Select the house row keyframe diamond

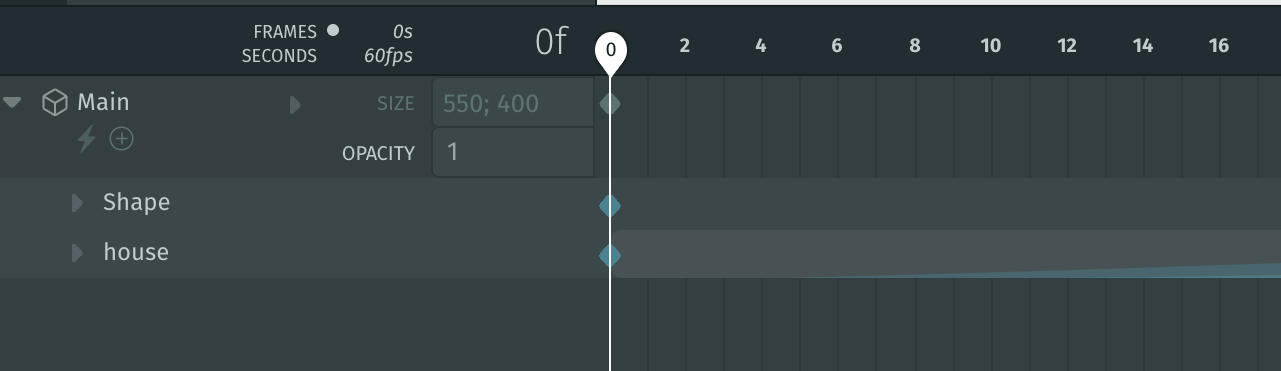(x=610, y=255)
